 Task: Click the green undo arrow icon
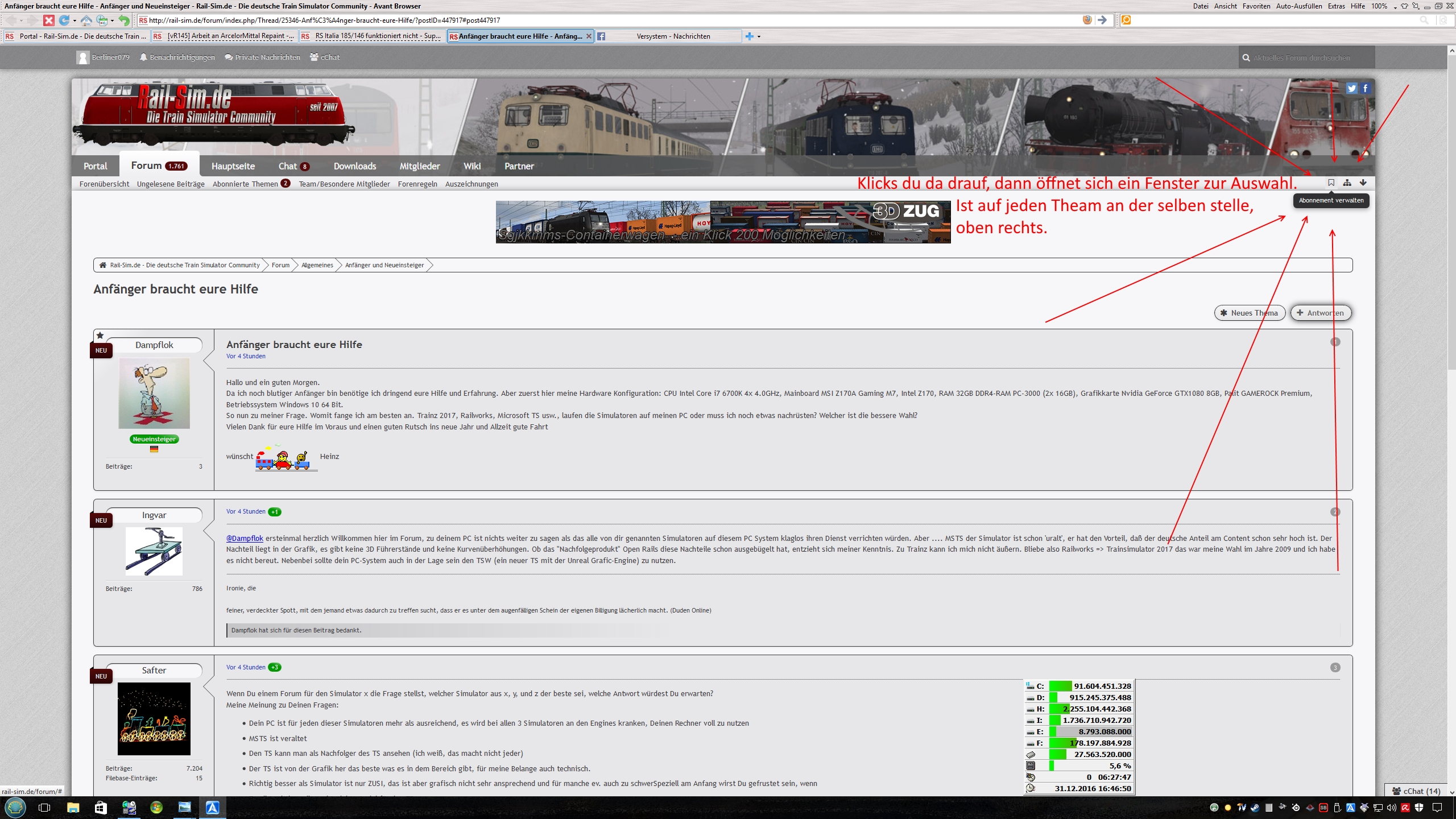(124, 20)
